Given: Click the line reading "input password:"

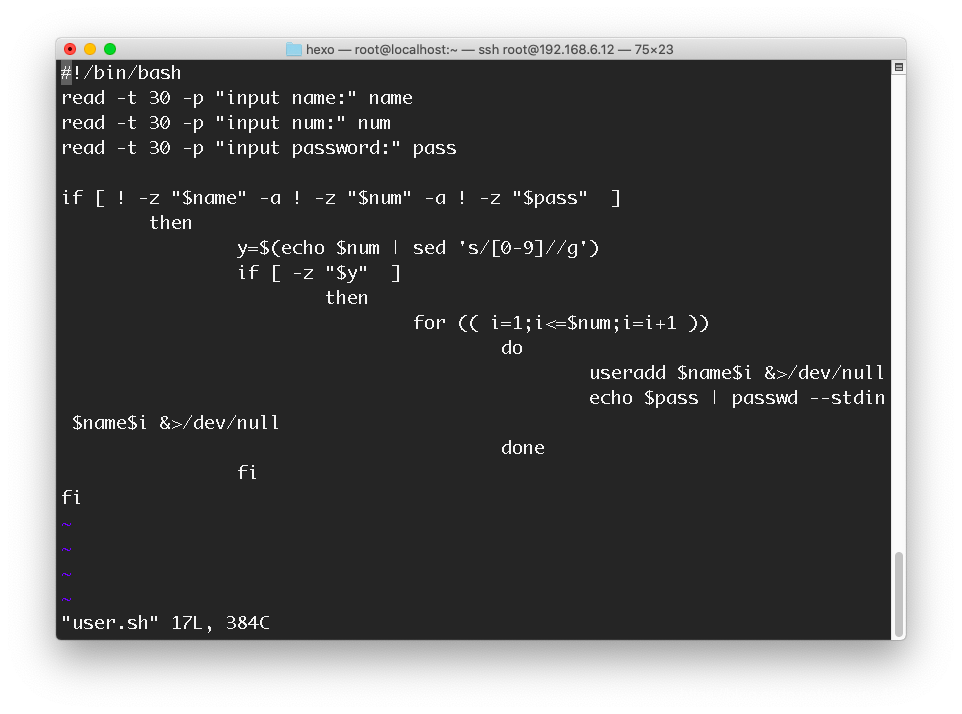Looking at the screenshot, I should coord(259,148).
